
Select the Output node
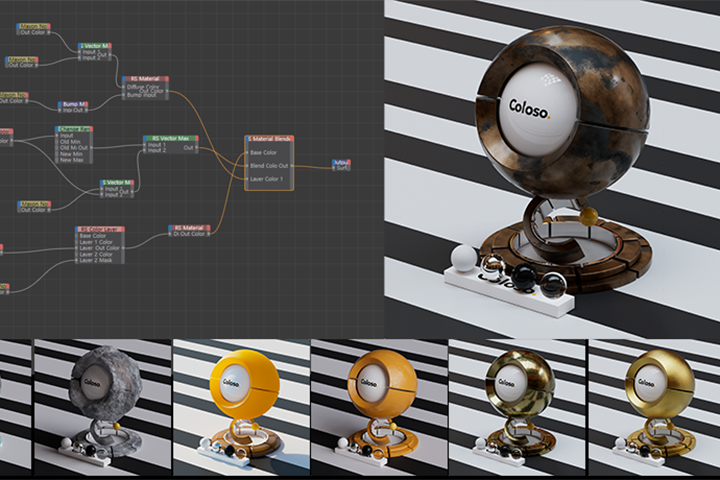[341, 165]
